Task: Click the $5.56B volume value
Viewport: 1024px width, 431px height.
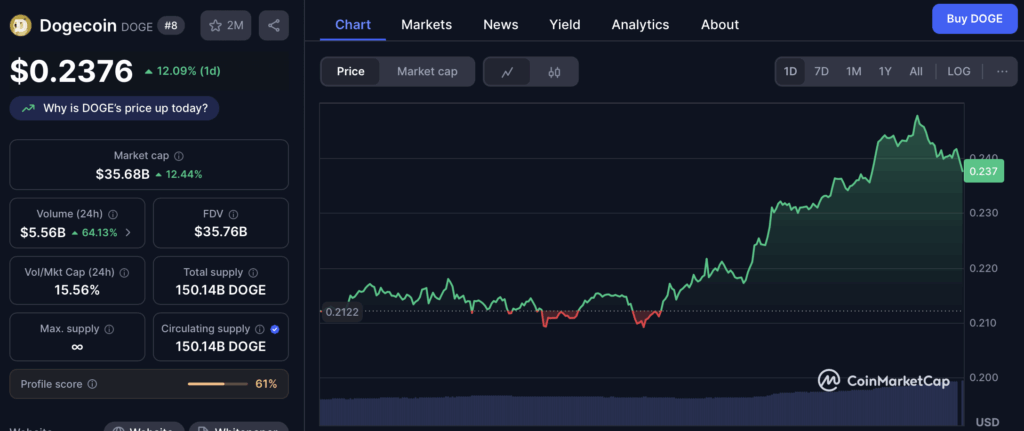Action: 44,232
